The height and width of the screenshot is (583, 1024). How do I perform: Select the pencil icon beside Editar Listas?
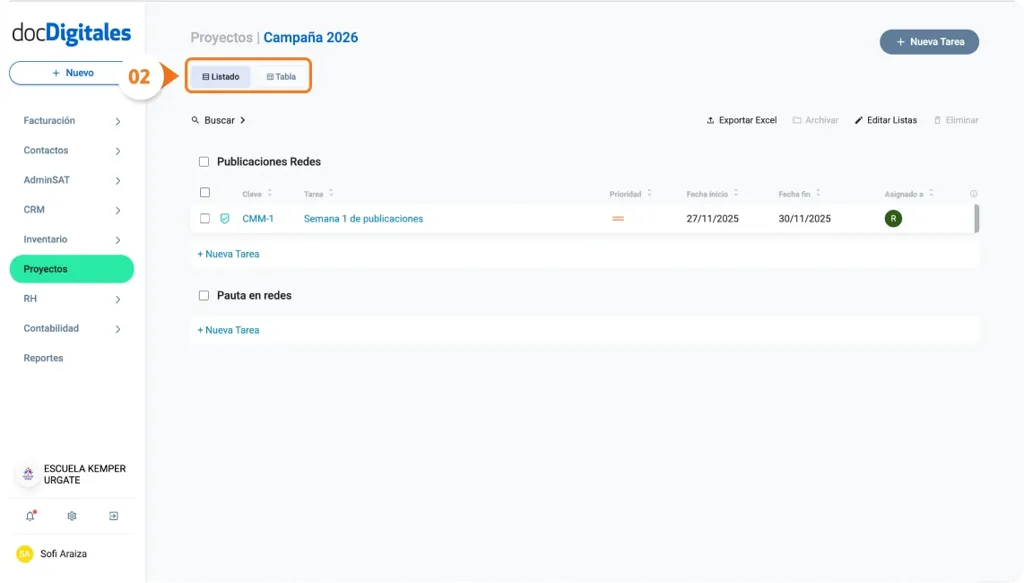857,120
